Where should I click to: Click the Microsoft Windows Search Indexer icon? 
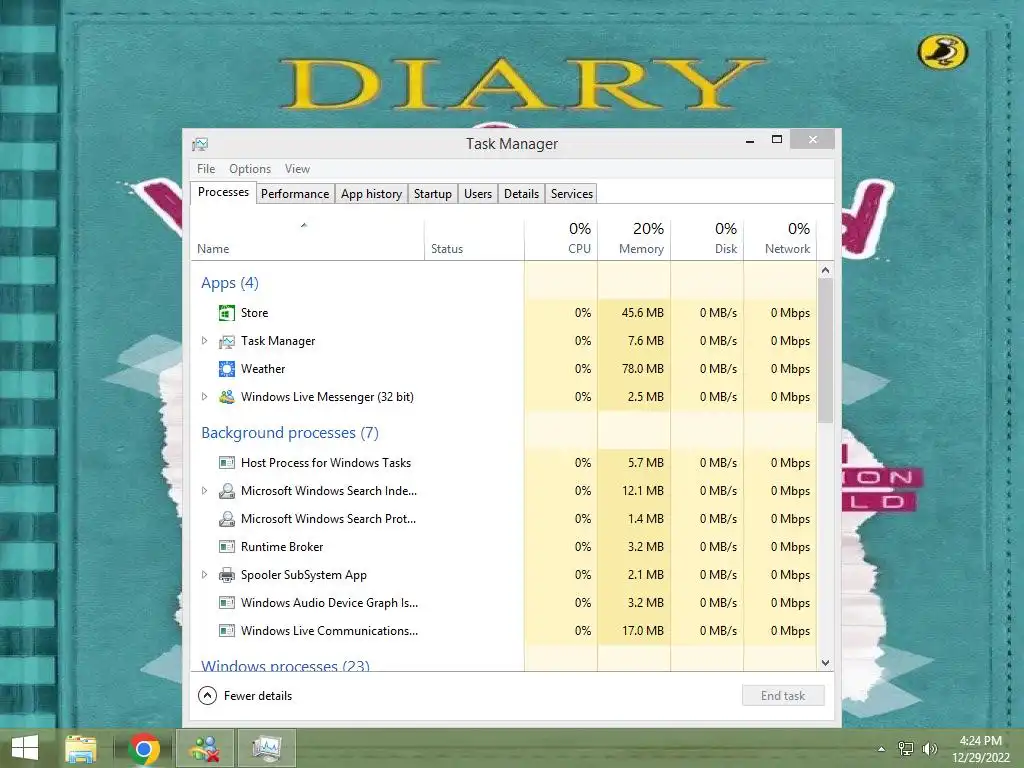click(x=227, y=491)
